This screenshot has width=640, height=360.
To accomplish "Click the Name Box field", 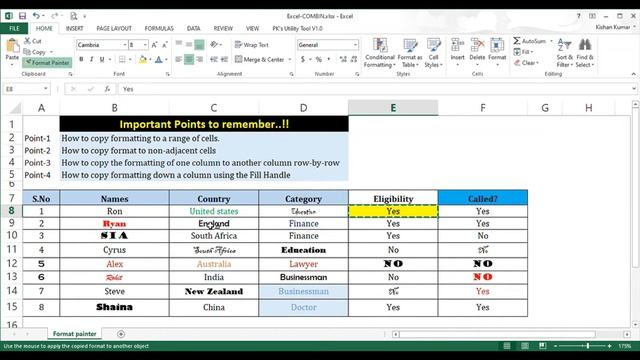I will [26, 89].
